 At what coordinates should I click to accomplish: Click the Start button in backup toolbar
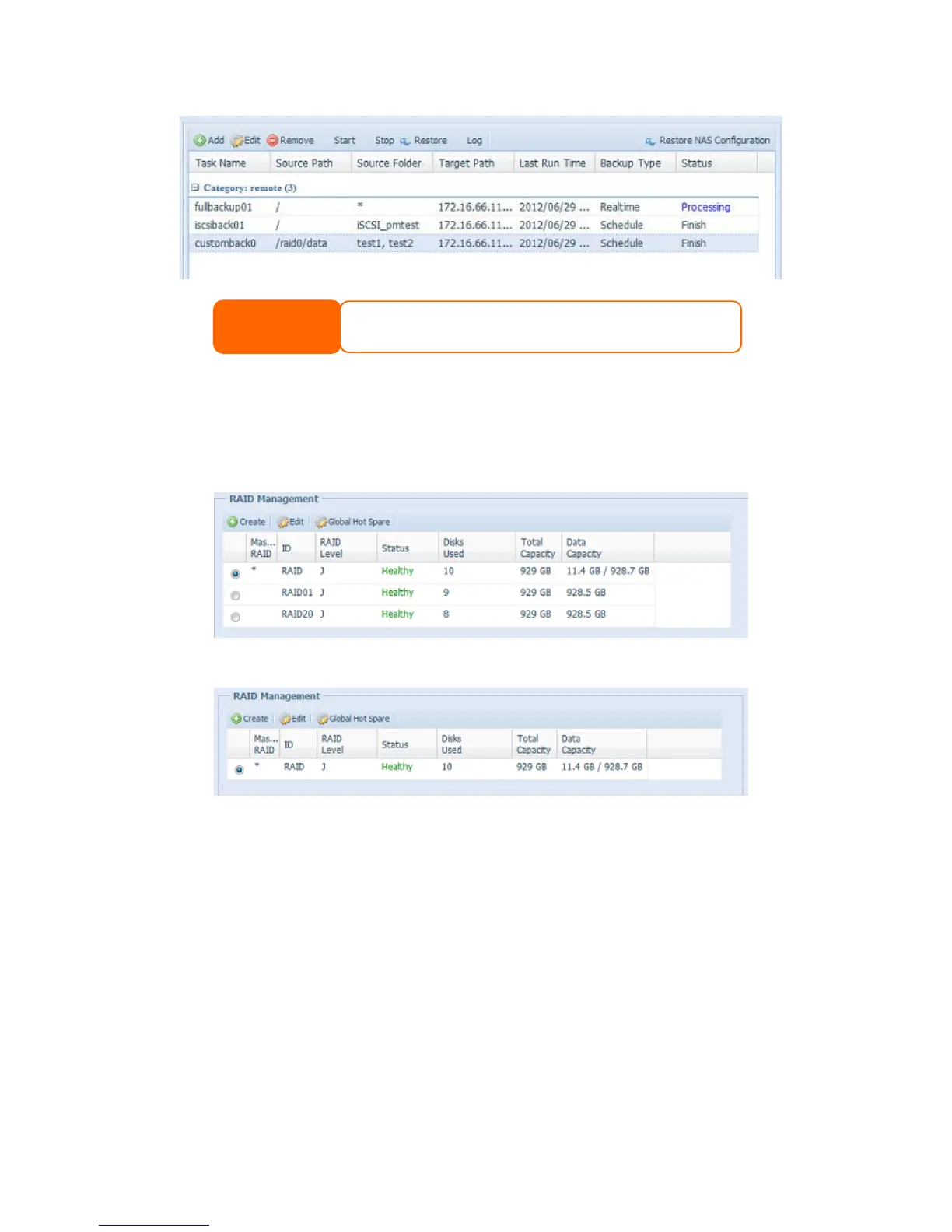tap(345, 141)
